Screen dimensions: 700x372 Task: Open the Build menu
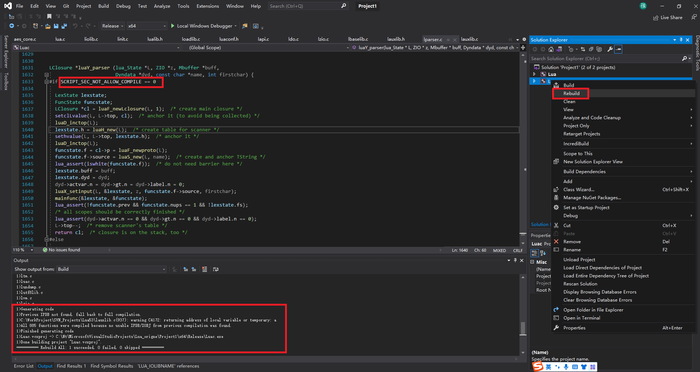point(103,6)
